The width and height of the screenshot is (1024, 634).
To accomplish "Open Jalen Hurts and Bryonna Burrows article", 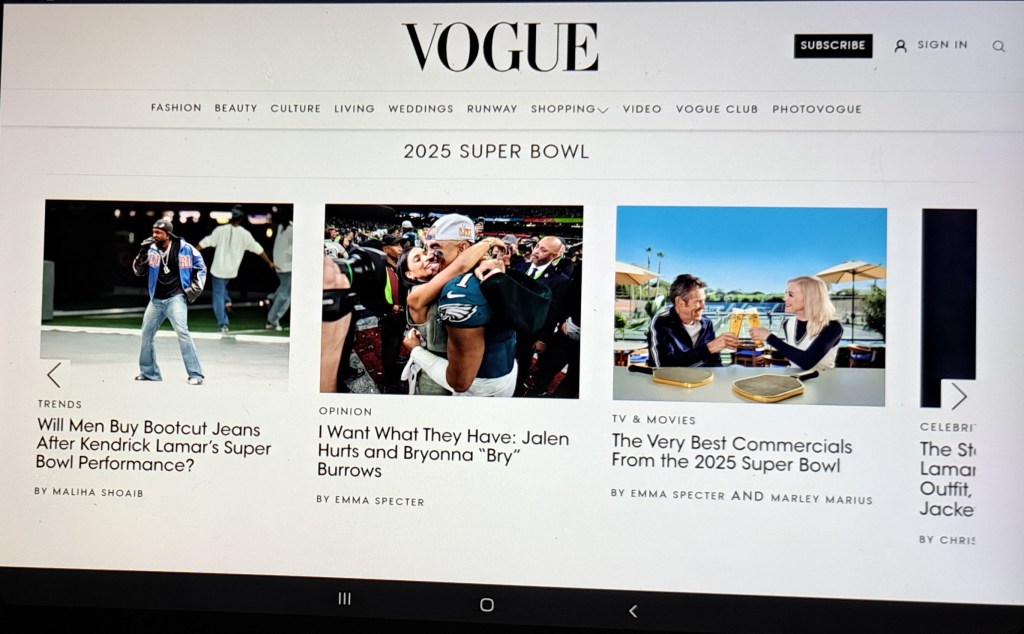I will (x=443, y=451).
